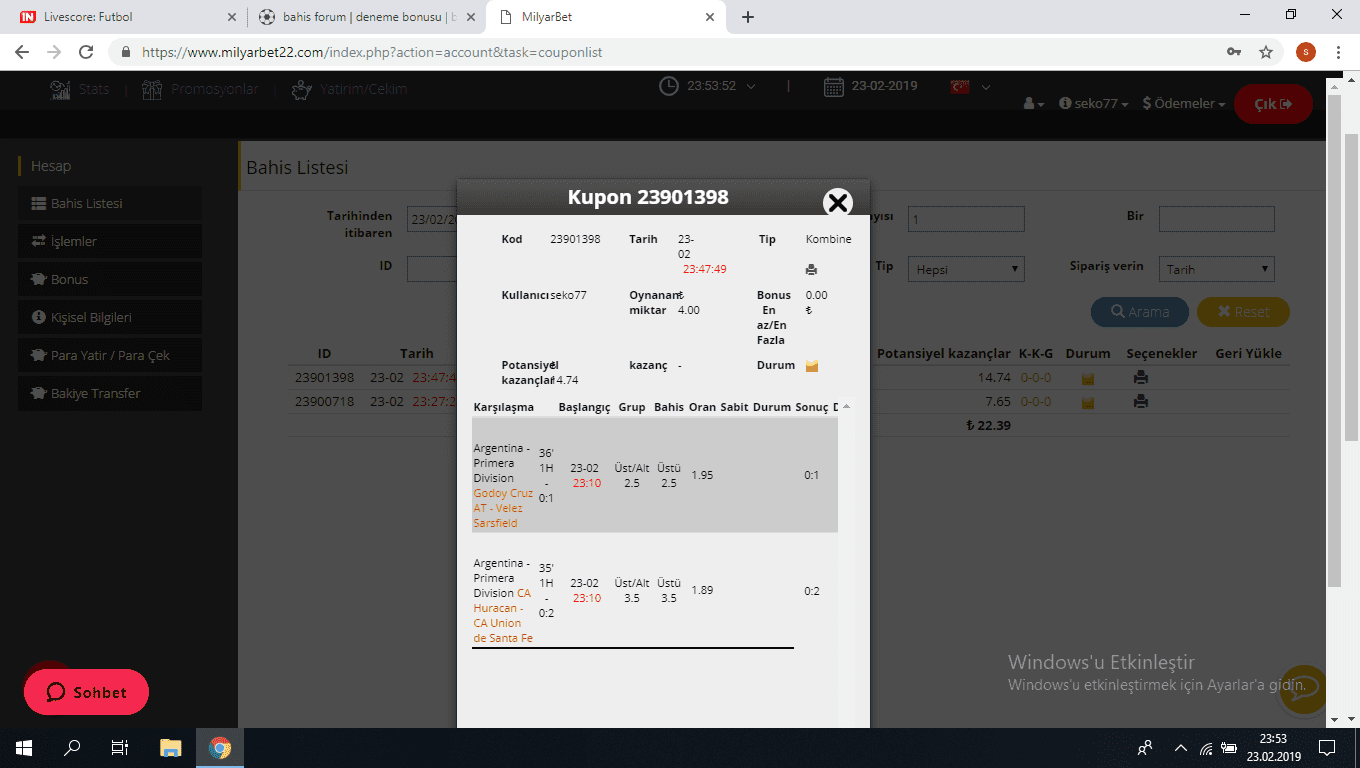Screen dimensions: 1360x768
Task: Click the printer icon in coupon popup
Action: [811, 270]
